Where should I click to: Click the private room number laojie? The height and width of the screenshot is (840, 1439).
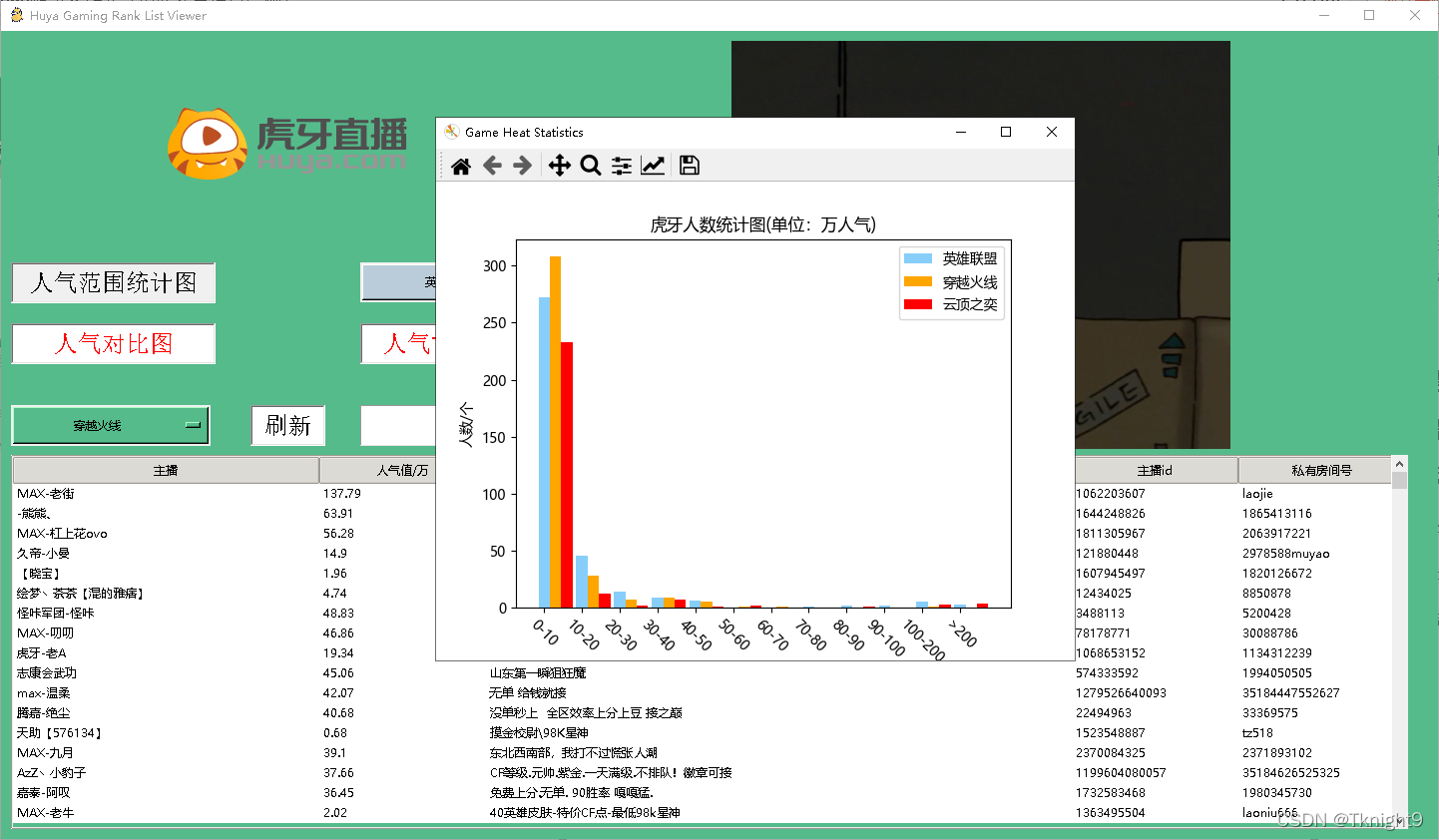coord(1257,494)
